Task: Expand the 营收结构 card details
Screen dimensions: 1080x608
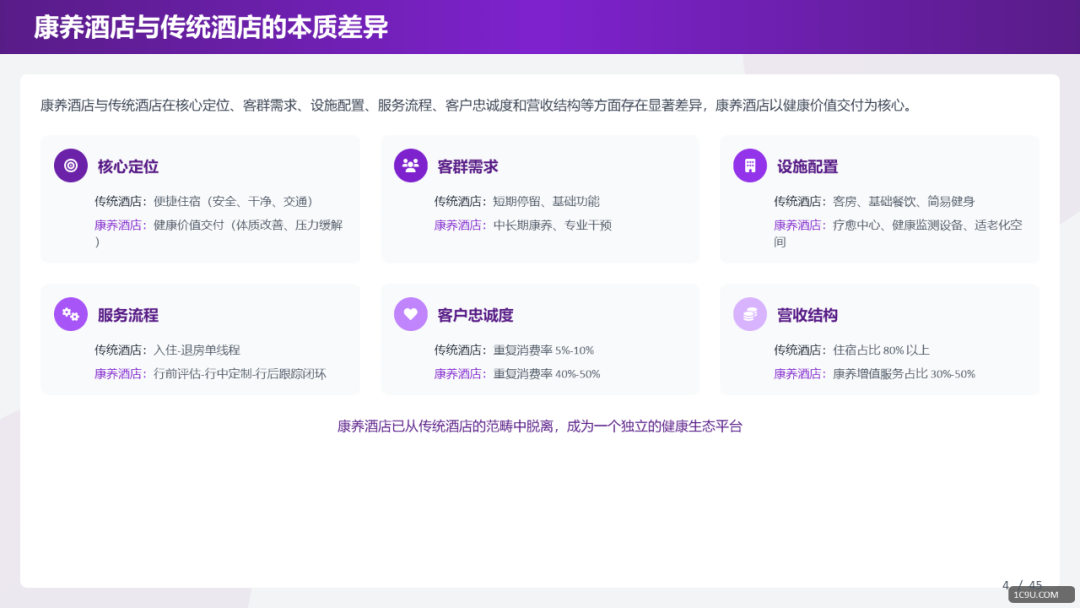Action: click(x=880, y=340)
